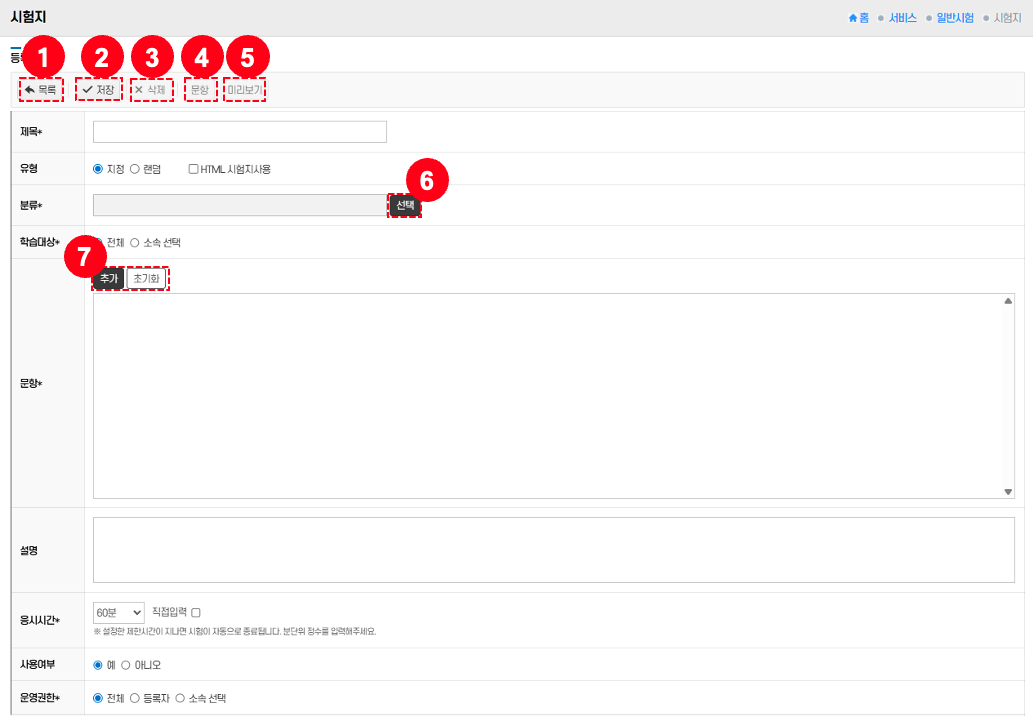Click the 목록 (list) back button
Image resolution: width=1033 pixels, height=716 pixels.
(40, 90)
